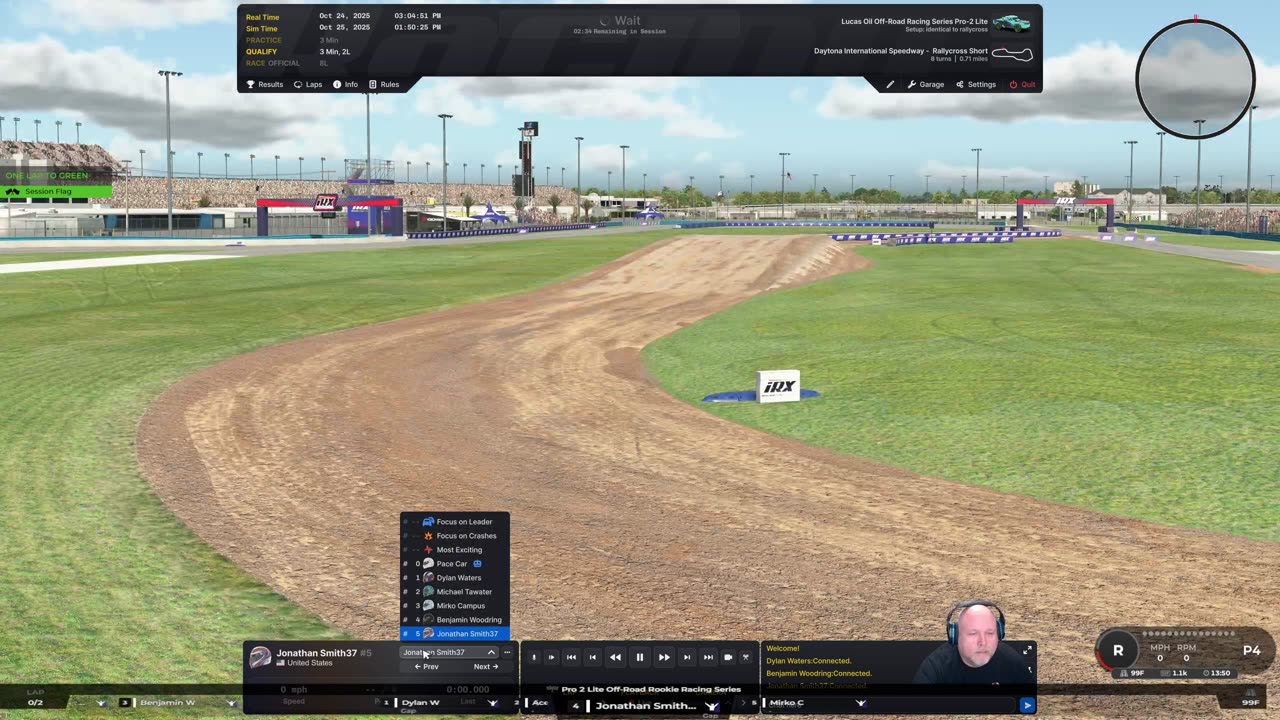Open the camera tool settings icon
This screenshot has width=1280, height=720.
point(745,657)
